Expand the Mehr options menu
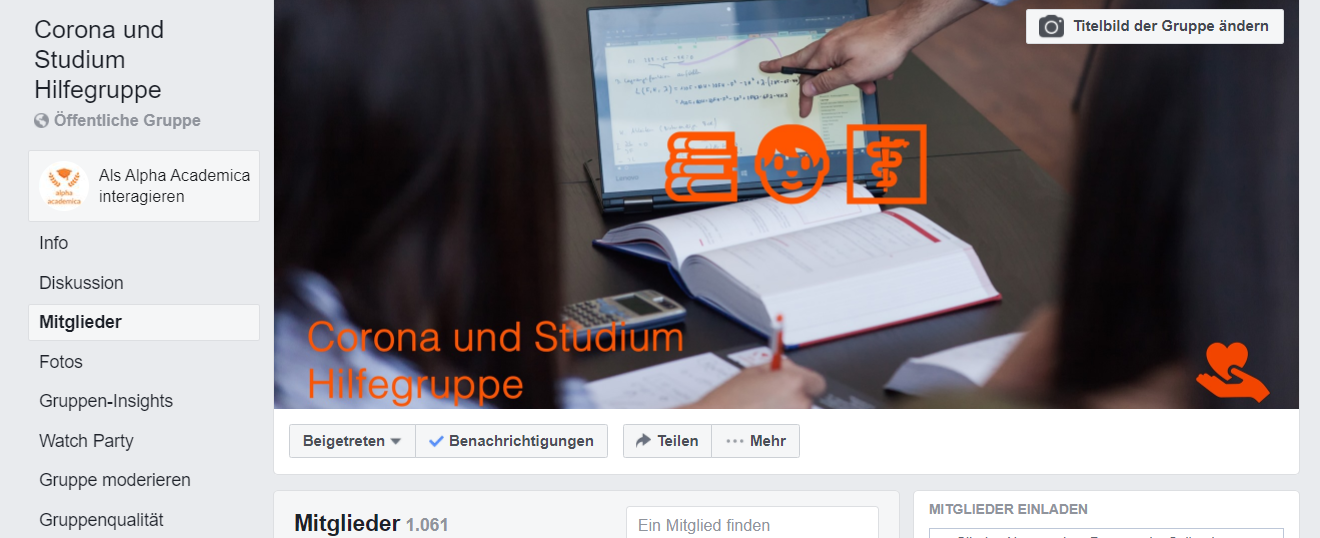 point(755,441)
